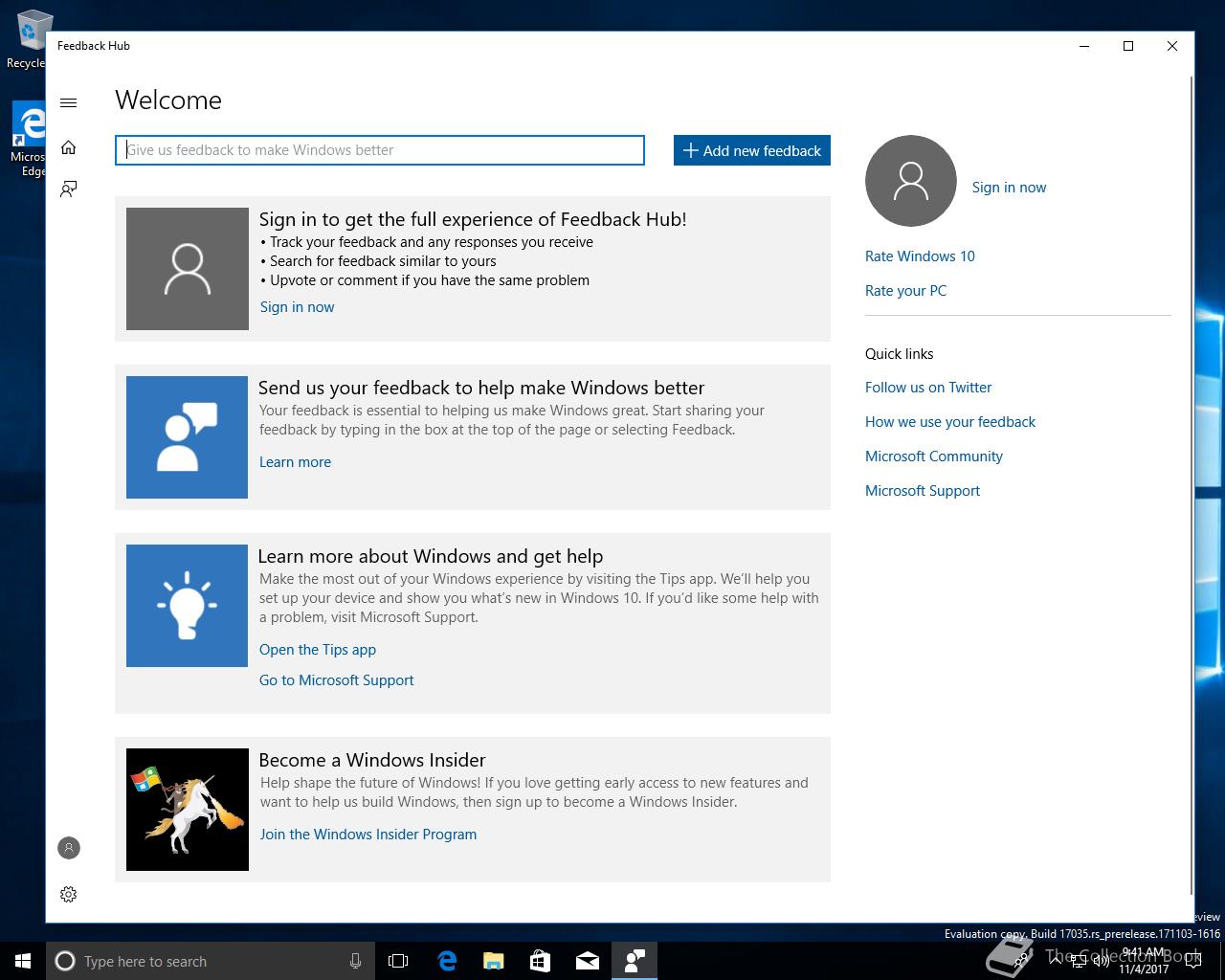Click the blue feedback speech bubble image
This screenshot has height=980, width=1225.
[187, 437]
